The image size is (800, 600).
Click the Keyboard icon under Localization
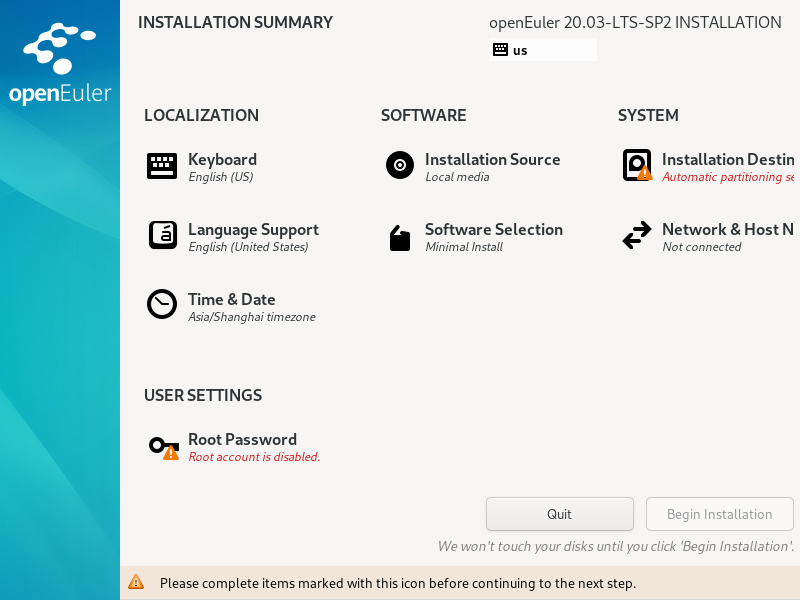click(x=162, y=166)
